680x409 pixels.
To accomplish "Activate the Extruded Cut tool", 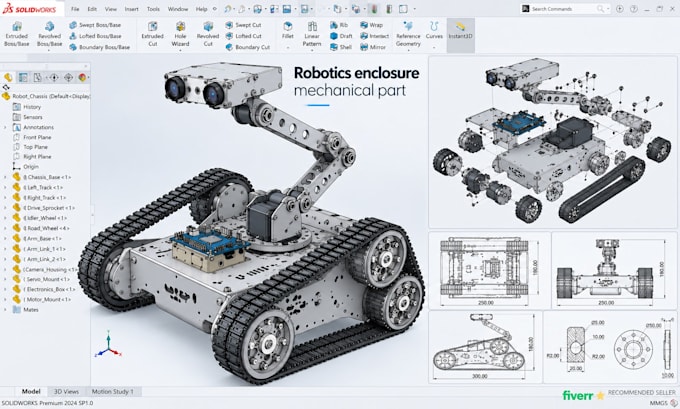I will click(x=152, y=33).
